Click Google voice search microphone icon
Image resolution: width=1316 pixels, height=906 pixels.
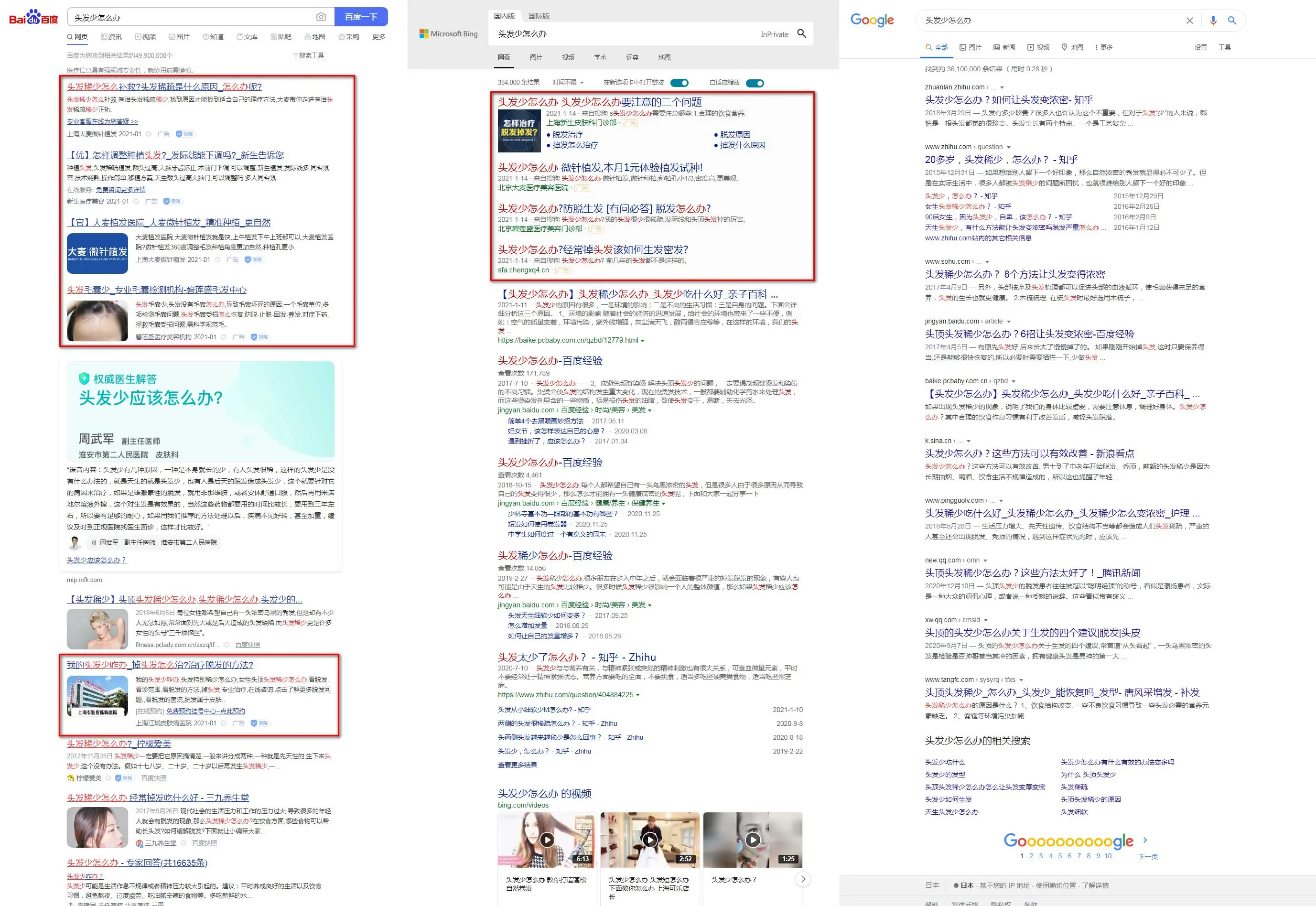click(x=1213, y=21)
